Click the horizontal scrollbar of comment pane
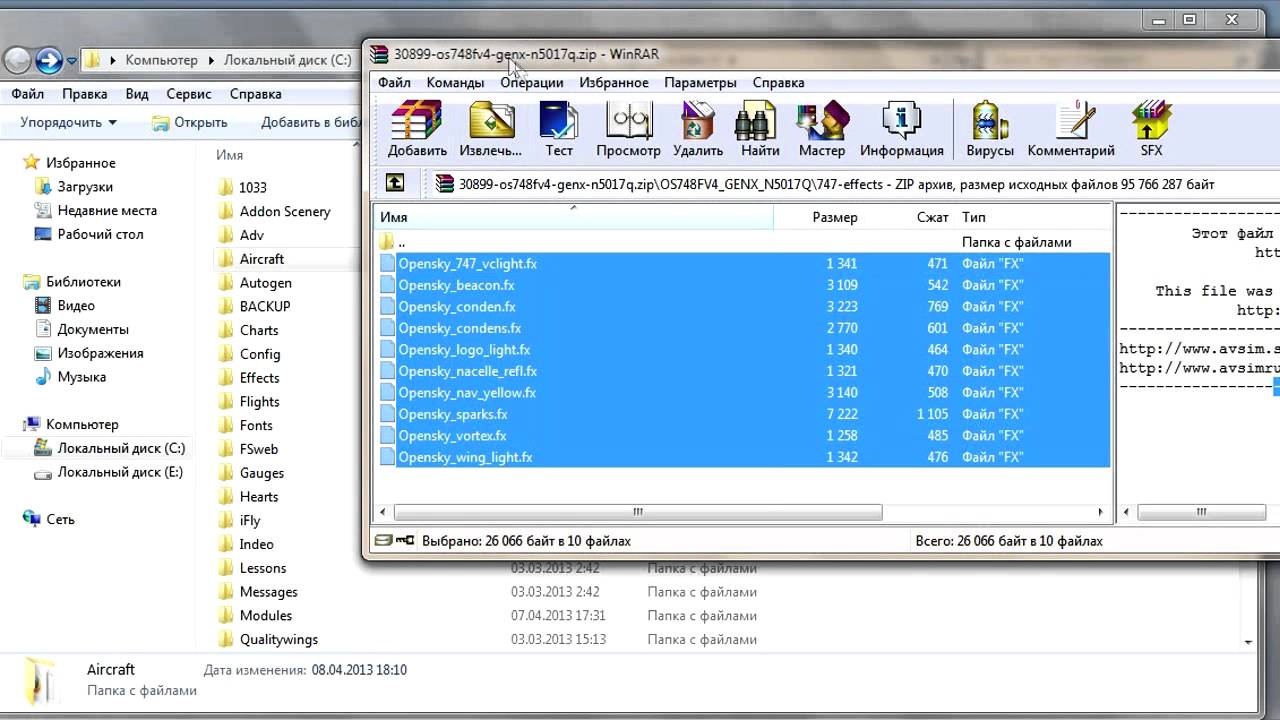 [x=1199, y=512]
